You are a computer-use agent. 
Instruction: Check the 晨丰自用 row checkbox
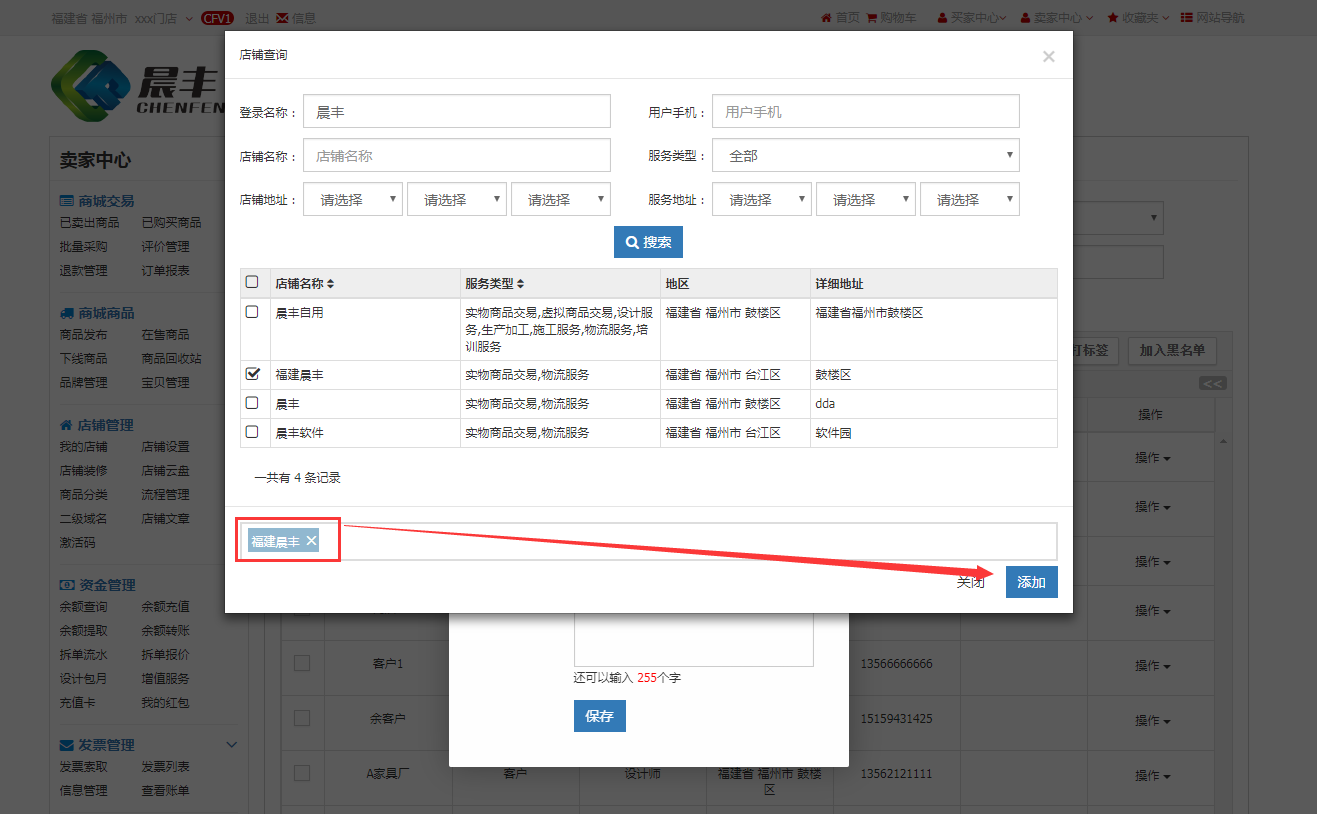click(252, 312)
